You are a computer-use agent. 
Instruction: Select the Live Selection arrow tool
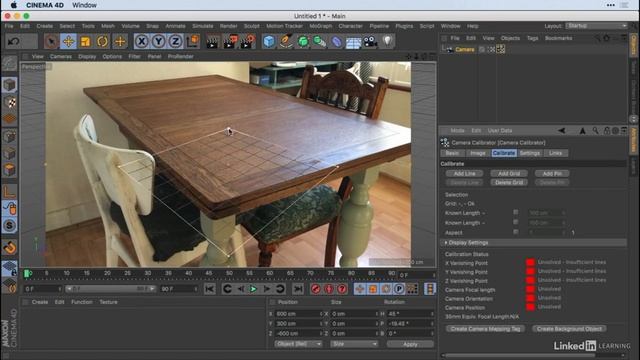pyautogui.click(x=51, y=41)
